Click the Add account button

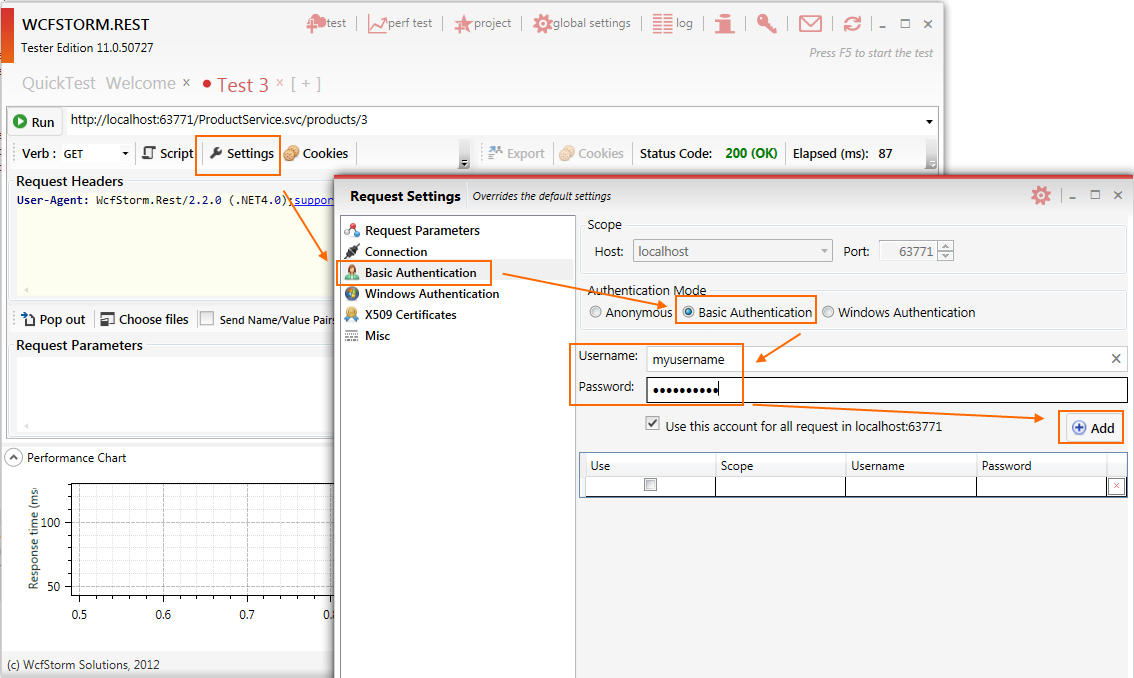click(x=1093, y=428)
